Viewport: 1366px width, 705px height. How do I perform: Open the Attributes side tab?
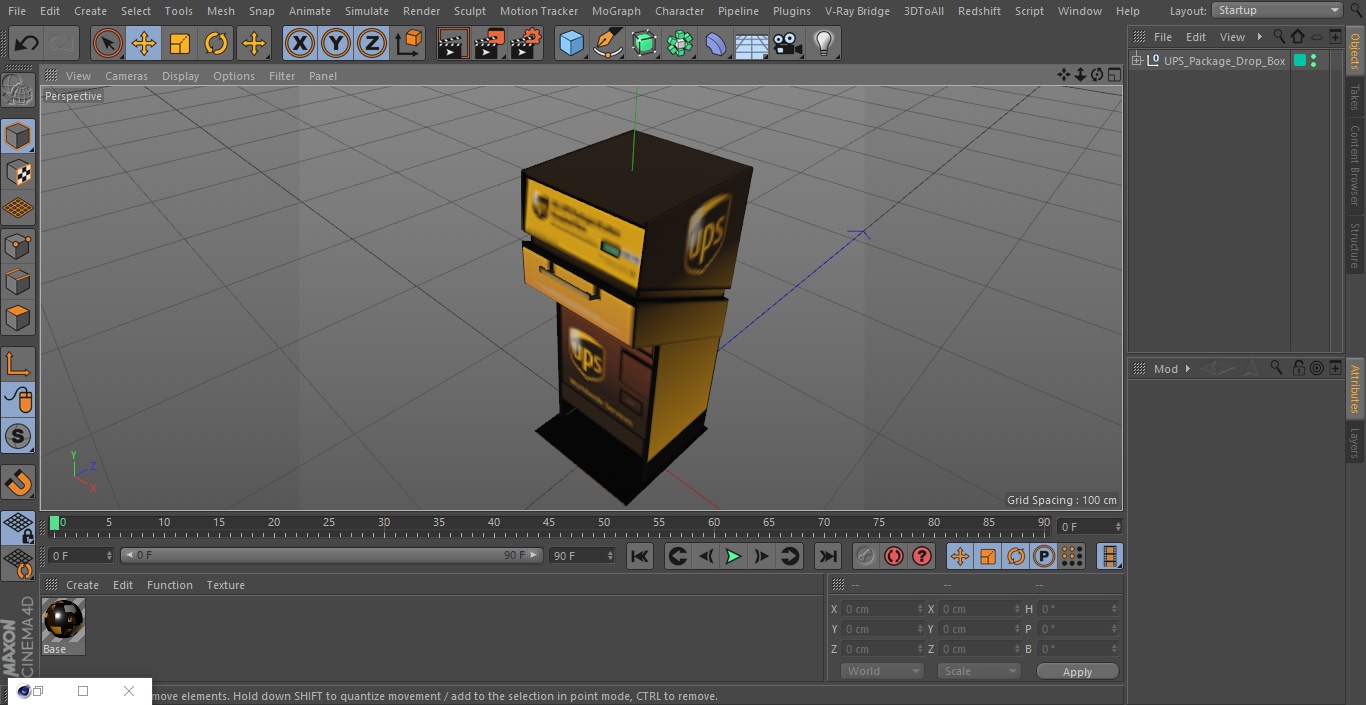tap(1355, 389)
